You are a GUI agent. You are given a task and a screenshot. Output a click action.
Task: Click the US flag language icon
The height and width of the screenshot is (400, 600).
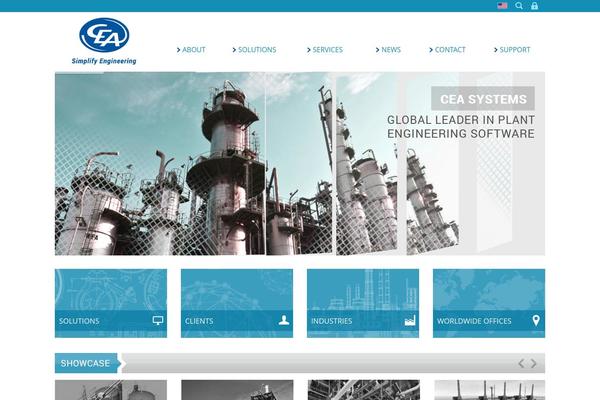(502, 6)
